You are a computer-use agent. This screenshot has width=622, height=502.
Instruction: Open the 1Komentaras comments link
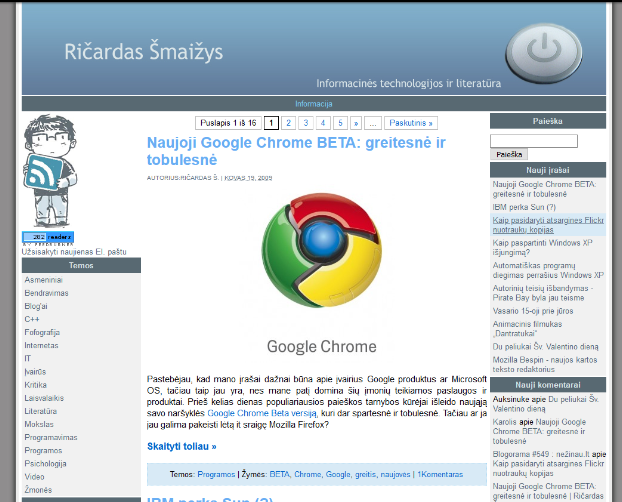pos(440,475)
